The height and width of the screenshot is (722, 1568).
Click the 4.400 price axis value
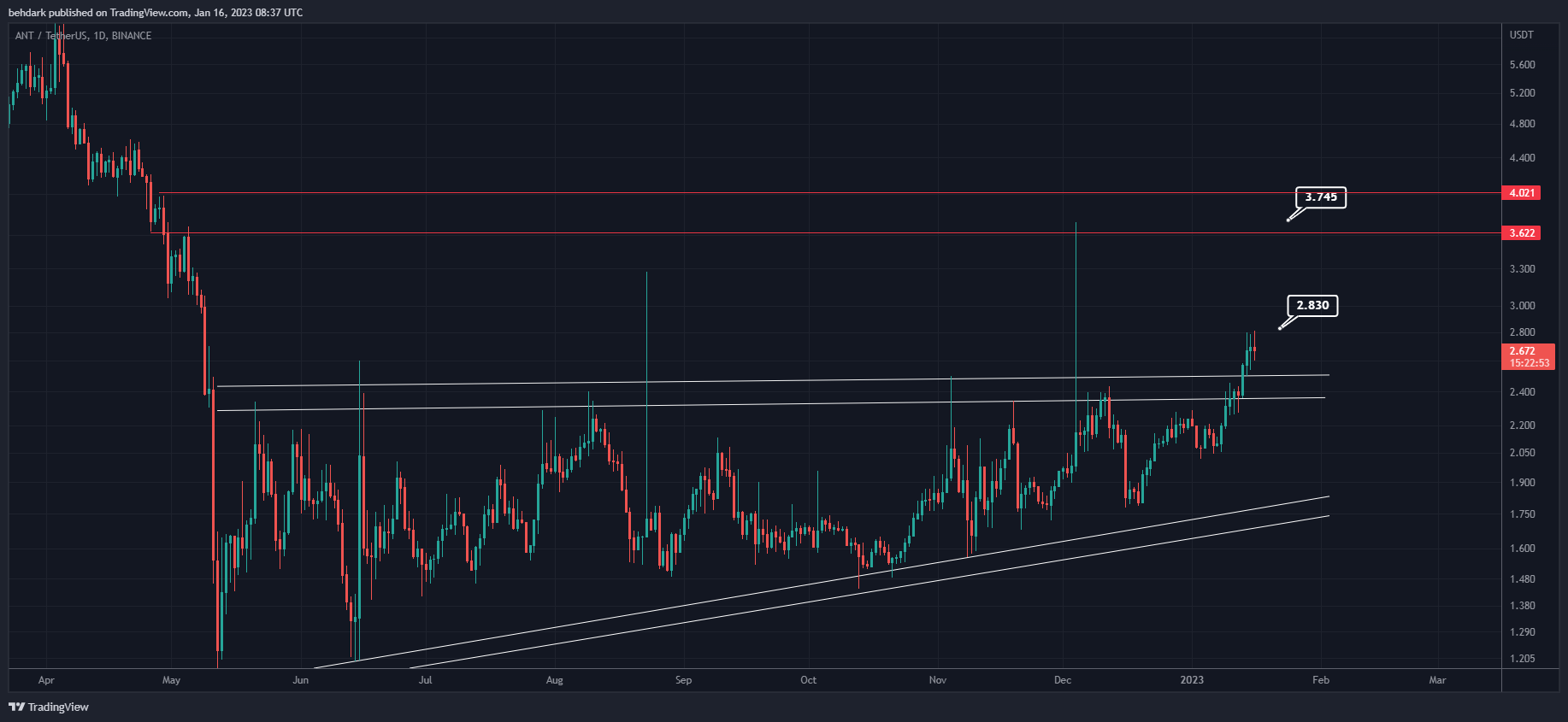tap(1522, 158)
